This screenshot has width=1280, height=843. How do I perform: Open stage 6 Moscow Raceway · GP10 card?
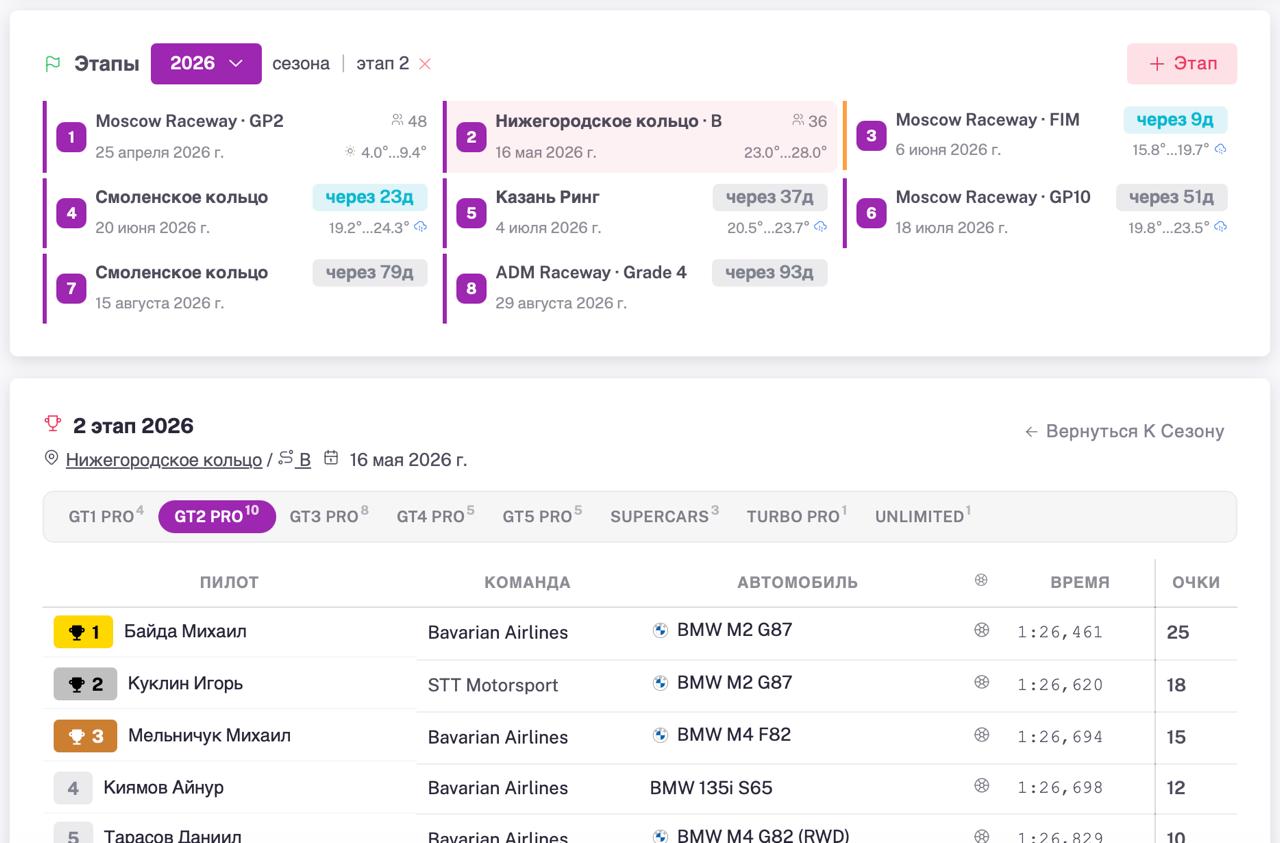1041,212
